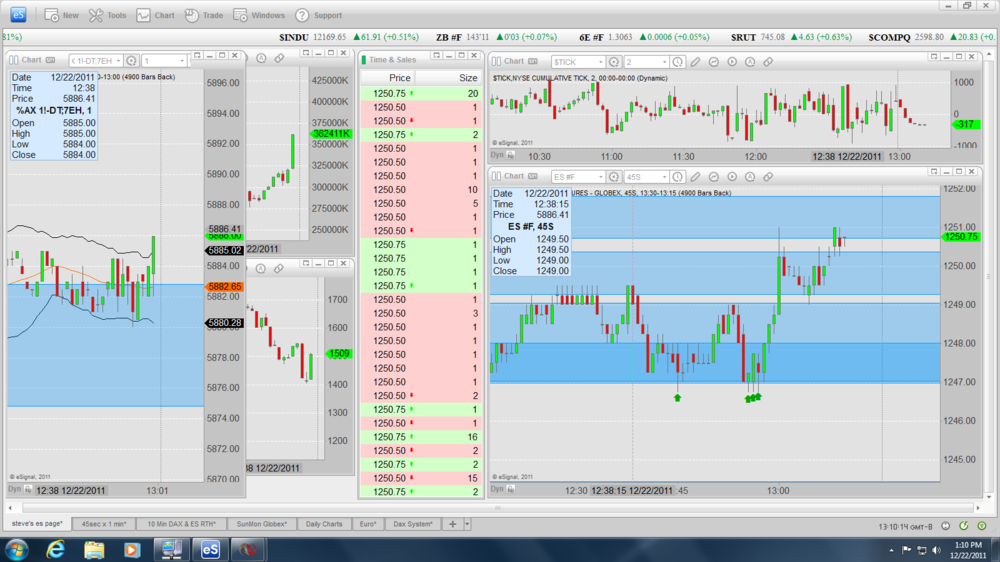This screenshot has width=1000, height=562.
Task: Click the play replay icon in the ES #F chart
Action: pyautogui.click(x=732, y=177)
